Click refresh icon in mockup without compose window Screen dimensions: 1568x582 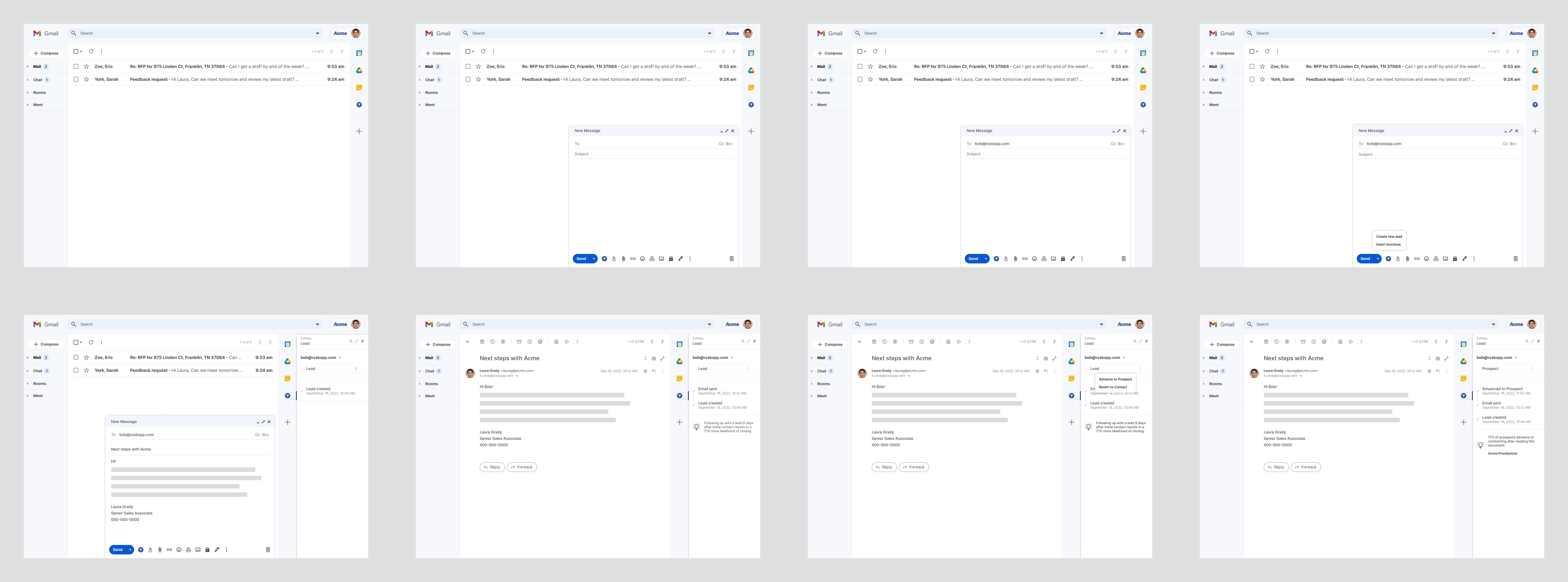[x=91, y=52]
